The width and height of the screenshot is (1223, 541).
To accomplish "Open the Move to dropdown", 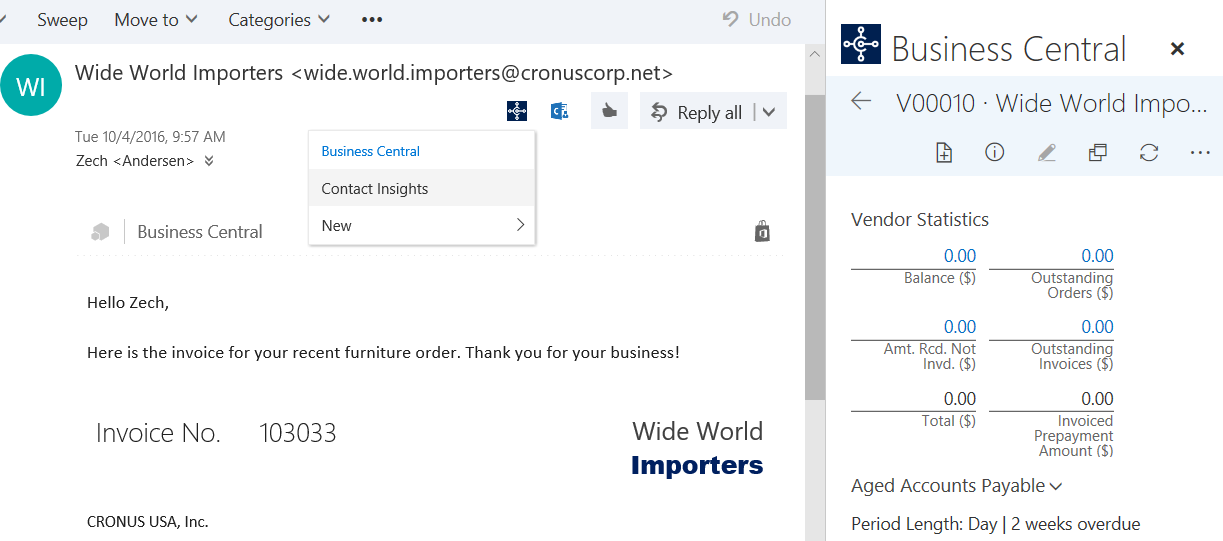I will point(156,20).
